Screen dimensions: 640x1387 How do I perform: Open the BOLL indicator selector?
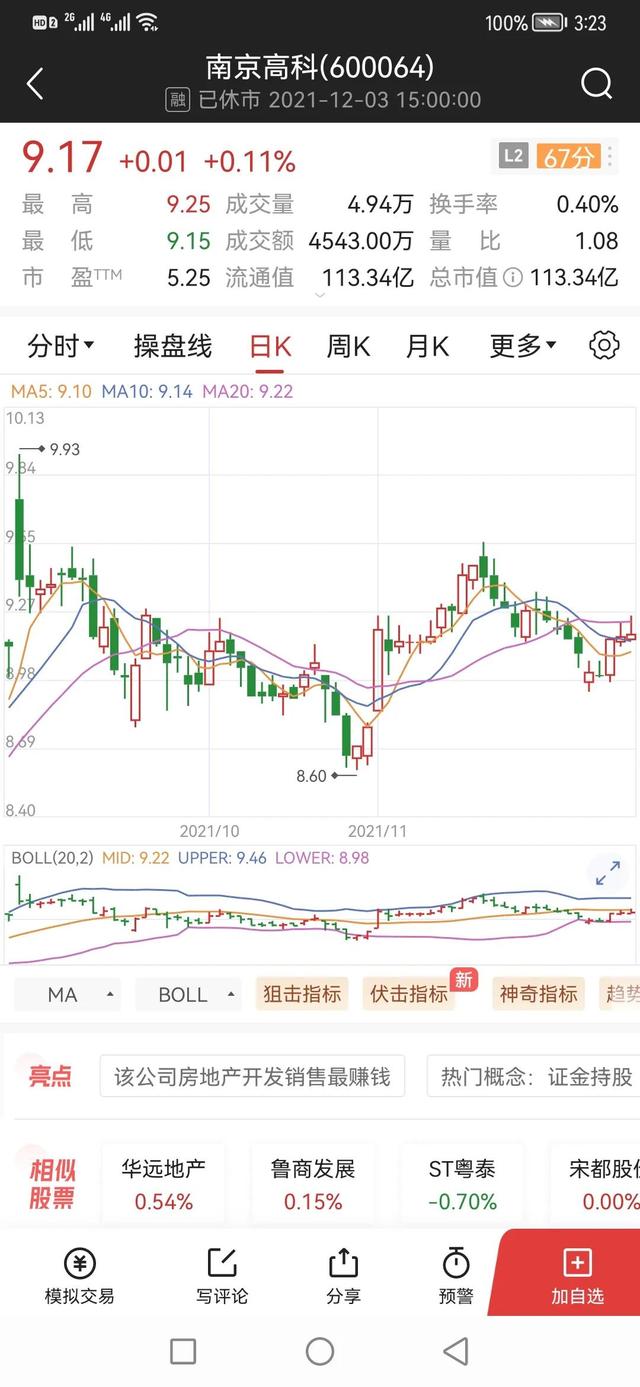(x=189, y=994)
